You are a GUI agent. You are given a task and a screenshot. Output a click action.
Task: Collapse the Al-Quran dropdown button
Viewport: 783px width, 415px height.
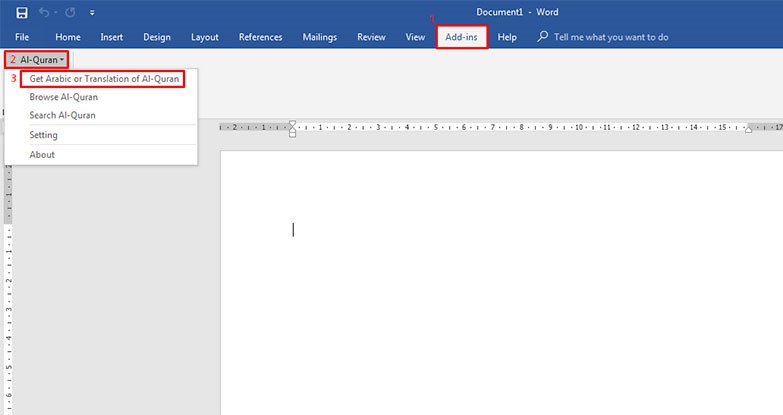coord(36,60)
